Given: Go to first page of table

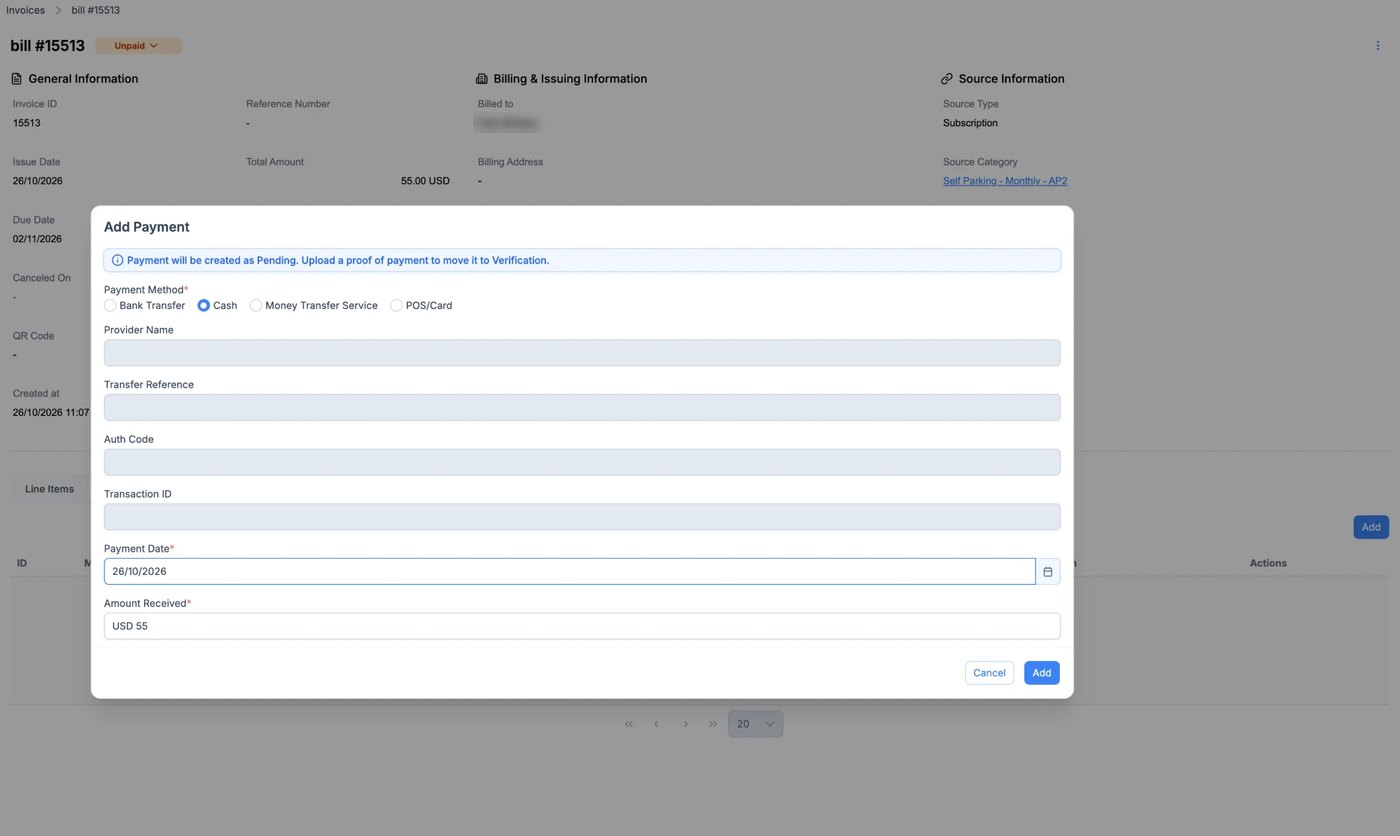Looking at the screenshot, I should (x=628, y=724).
